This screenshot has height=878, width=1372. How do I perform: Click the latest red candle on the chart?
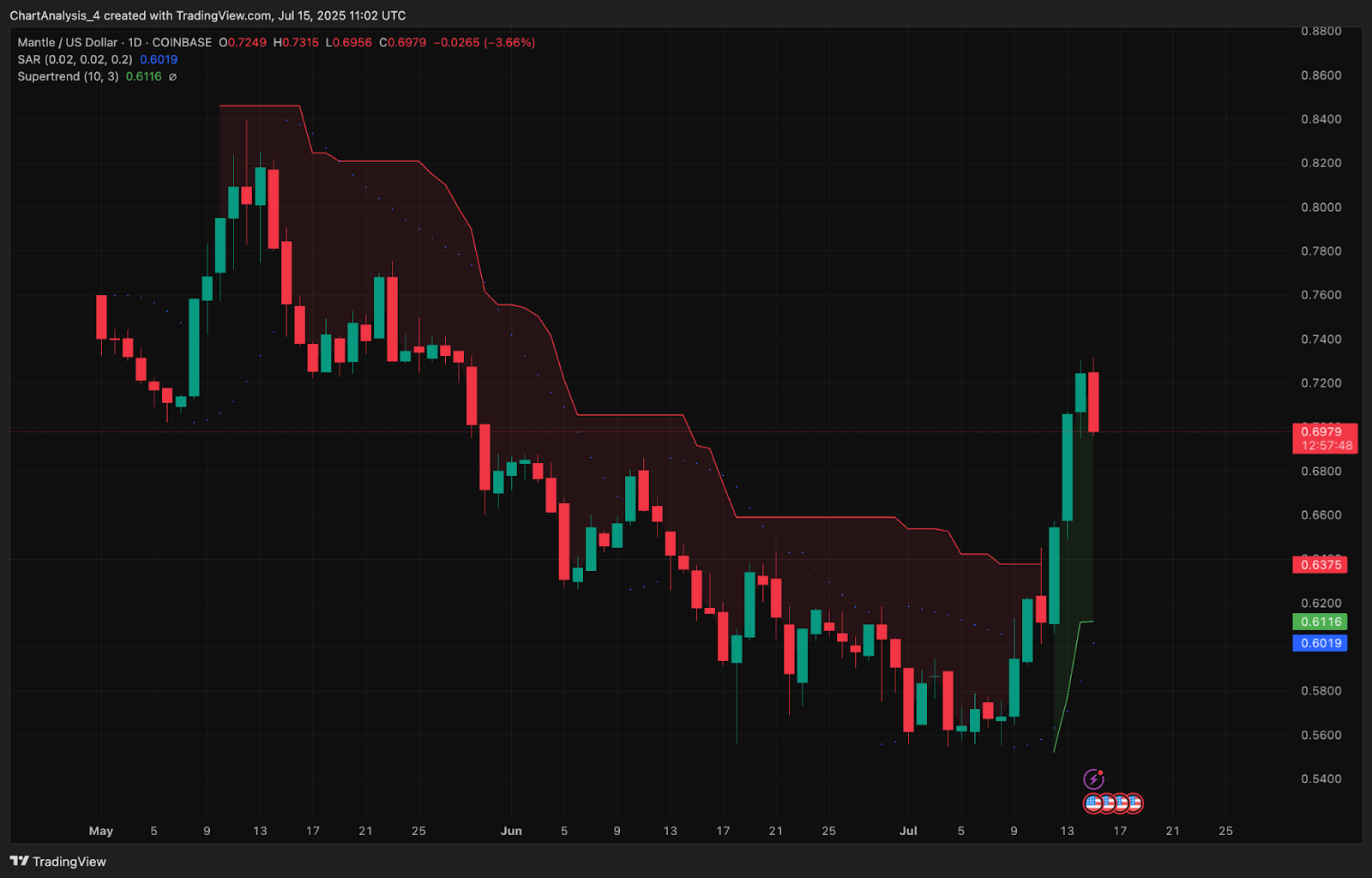1093,402
